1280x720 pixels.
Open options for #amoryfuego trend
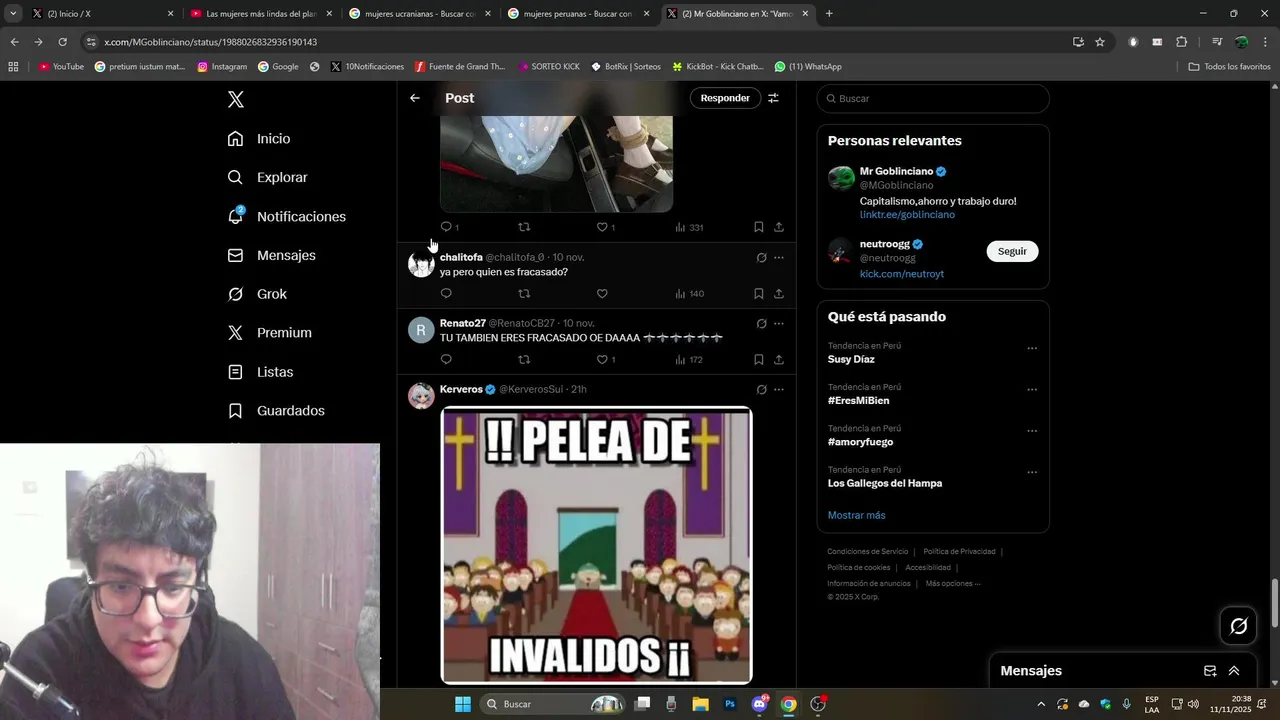pos(1032,431)
